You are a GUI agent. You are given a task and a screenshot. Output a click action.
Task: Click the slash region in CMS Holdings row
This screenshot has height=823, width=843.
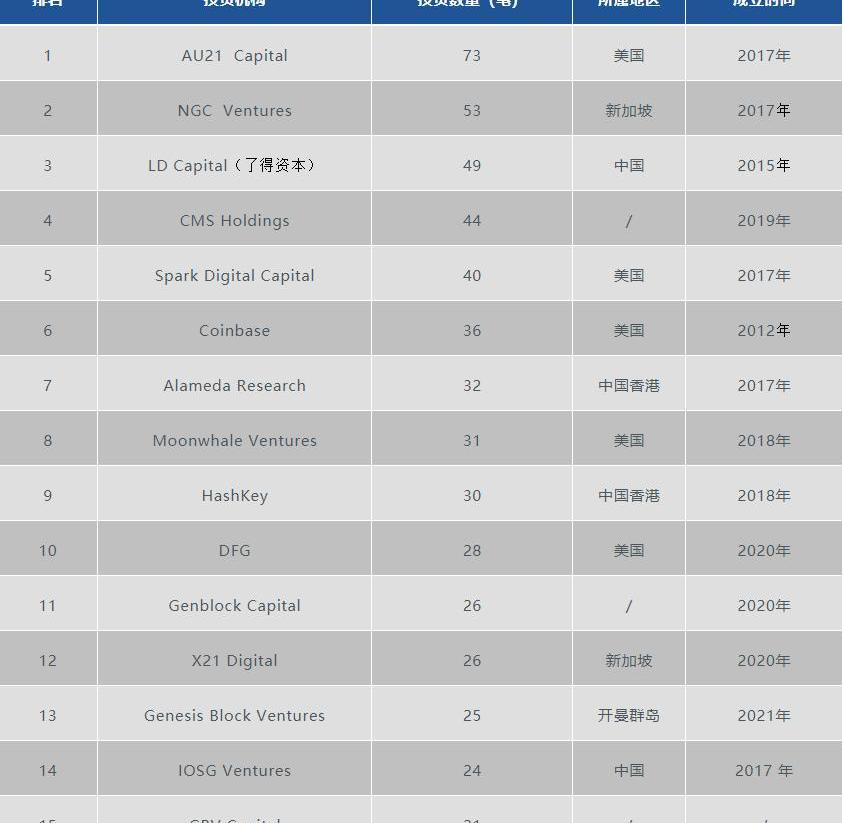click(628, 220)
